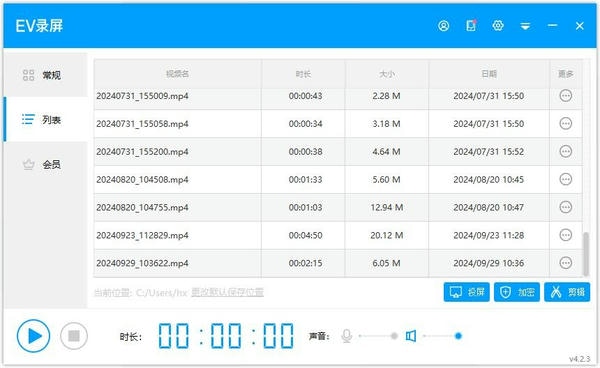Open settings gear icon in title bar

click(x=498, y=26)
